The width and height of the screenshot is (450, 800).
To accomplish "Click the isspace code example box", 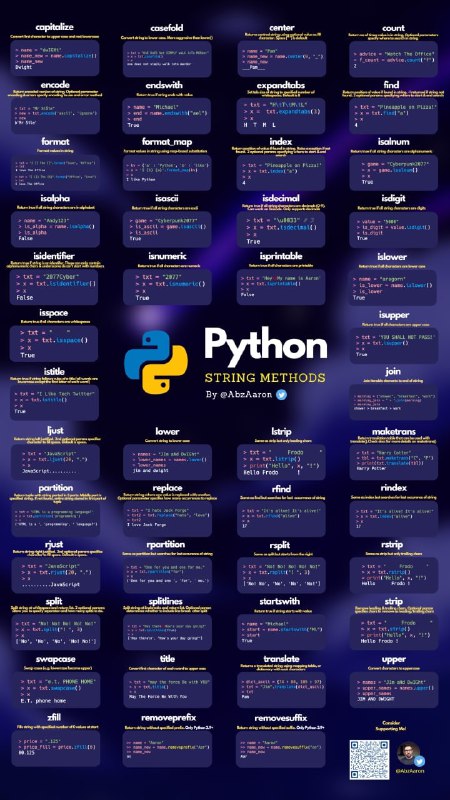I will [54, 344].
